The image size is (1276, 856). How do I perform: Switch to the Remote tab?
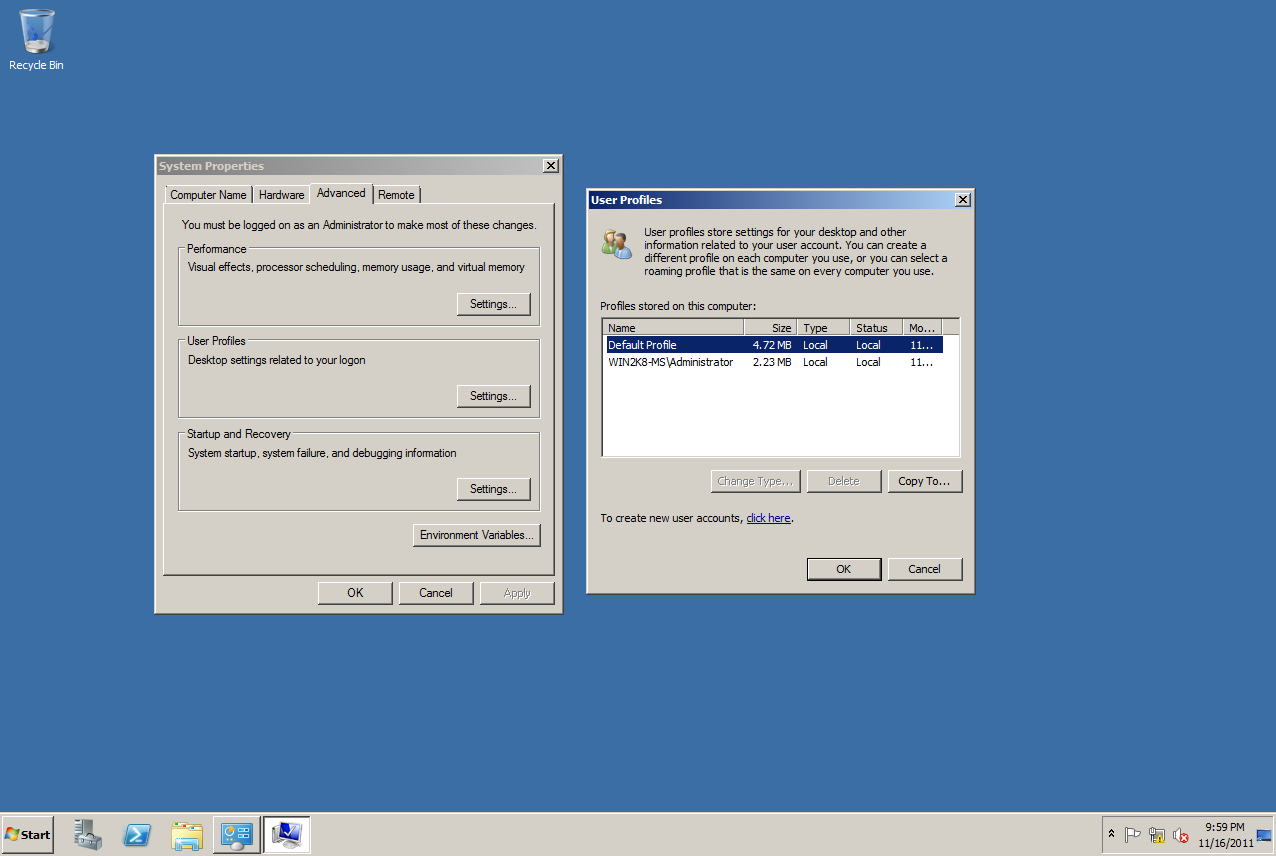[x=396, y=194]
